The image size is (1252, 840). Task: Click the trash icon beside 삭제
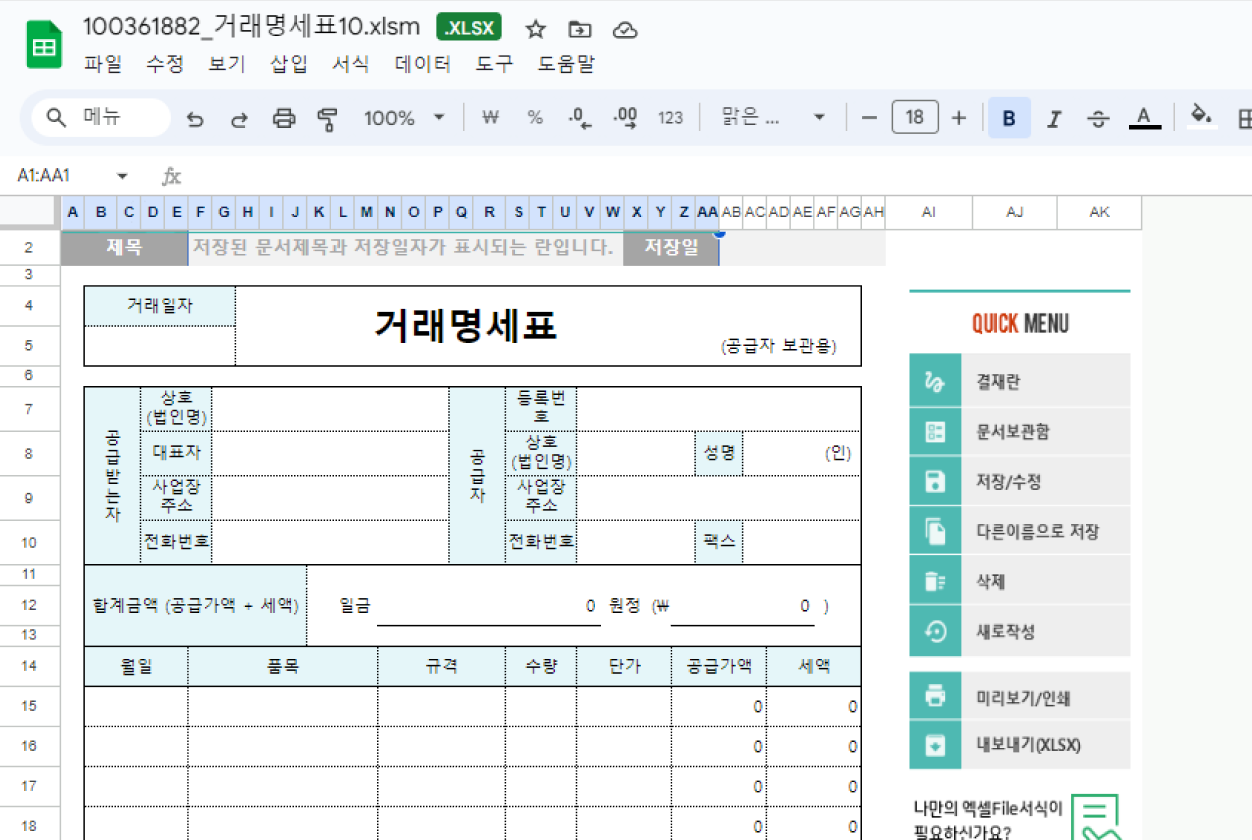[x=936, y=582]
